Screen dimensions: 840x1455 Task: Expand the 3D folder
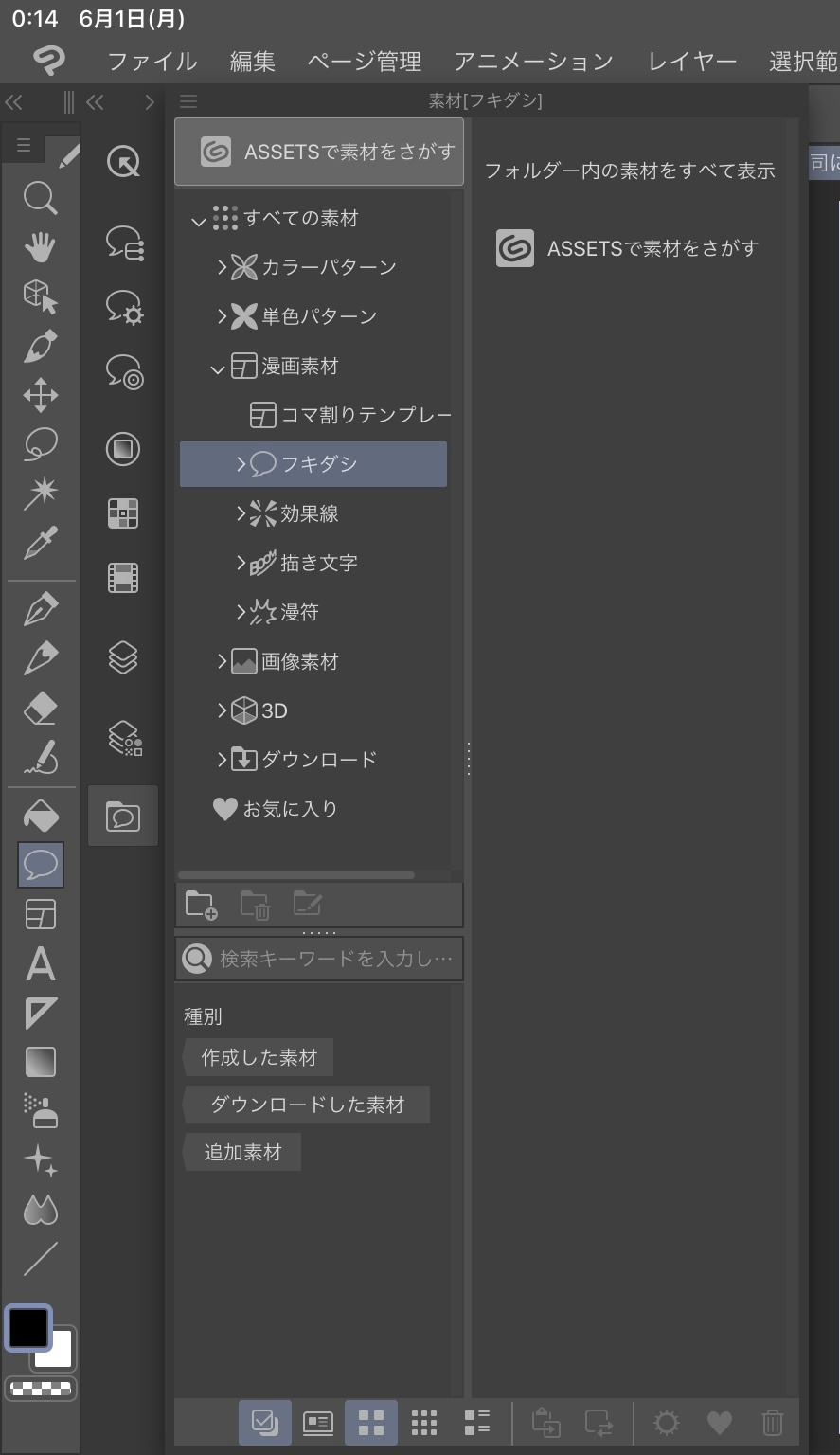pyautogui.click(x=222, y=710)
